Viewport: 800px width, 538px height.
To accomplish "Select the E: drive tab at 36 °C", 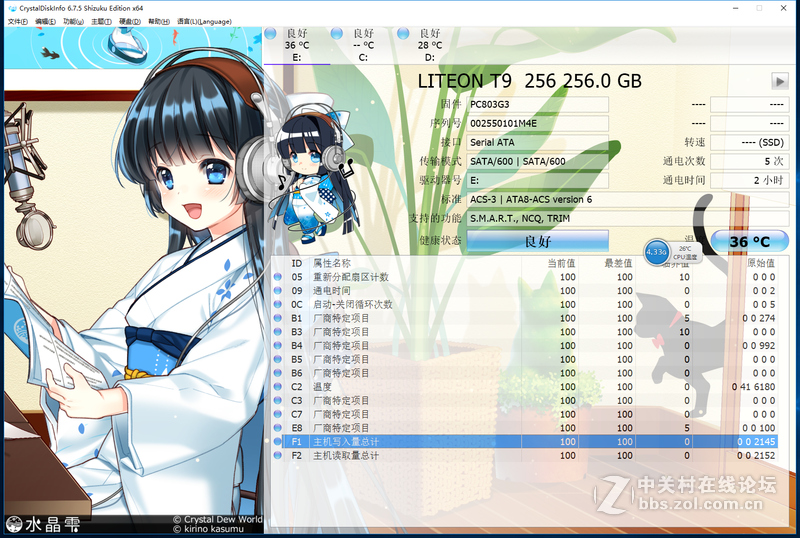I will [297, 45].
